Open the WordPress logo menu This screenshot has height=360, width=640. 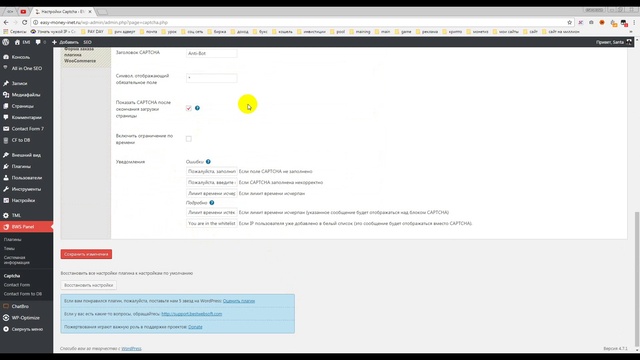6,42
